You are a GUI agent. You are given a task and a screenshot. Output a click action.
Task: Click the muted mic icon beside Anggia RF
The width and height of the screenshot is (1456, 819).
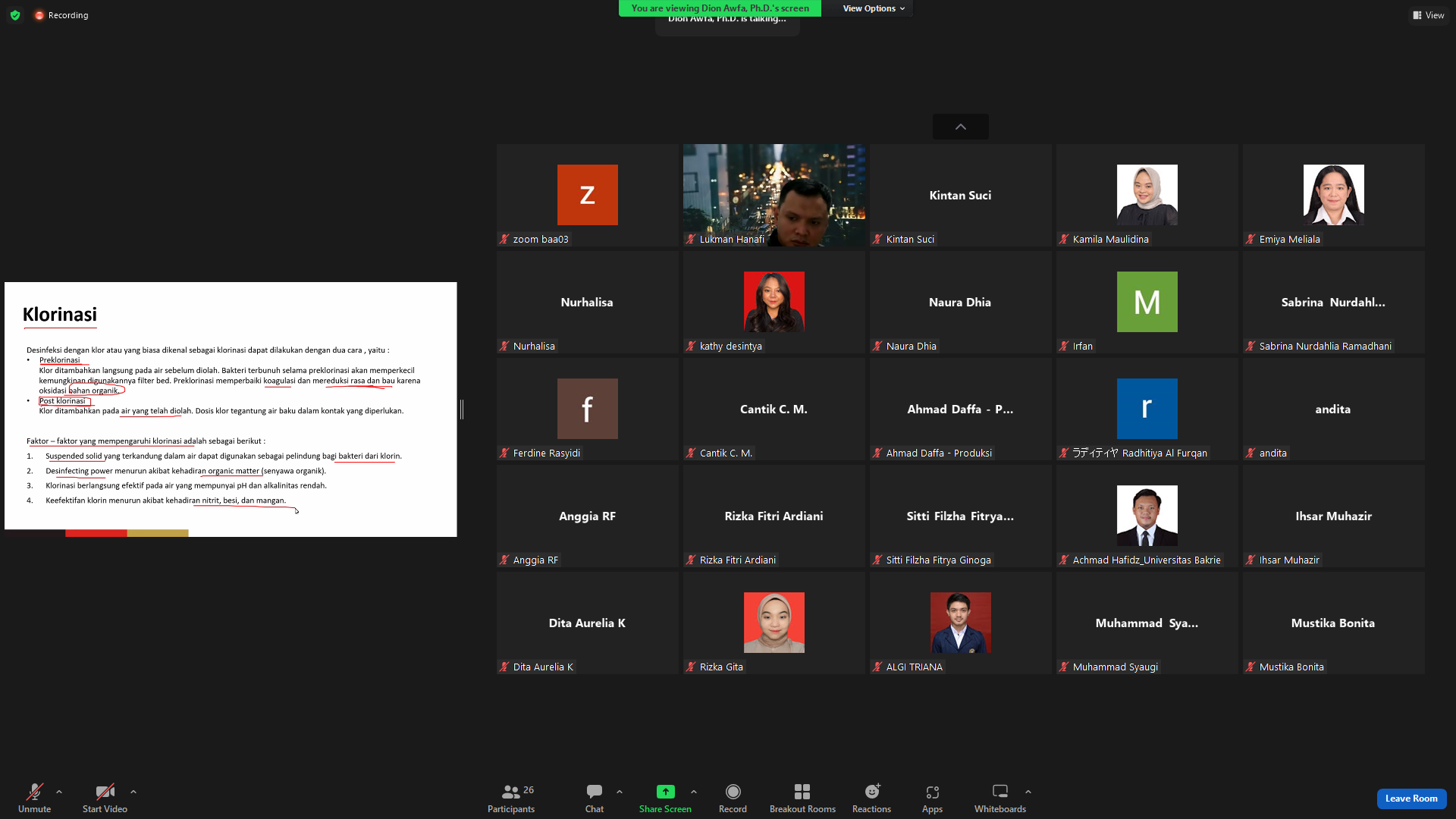point(505,560)
